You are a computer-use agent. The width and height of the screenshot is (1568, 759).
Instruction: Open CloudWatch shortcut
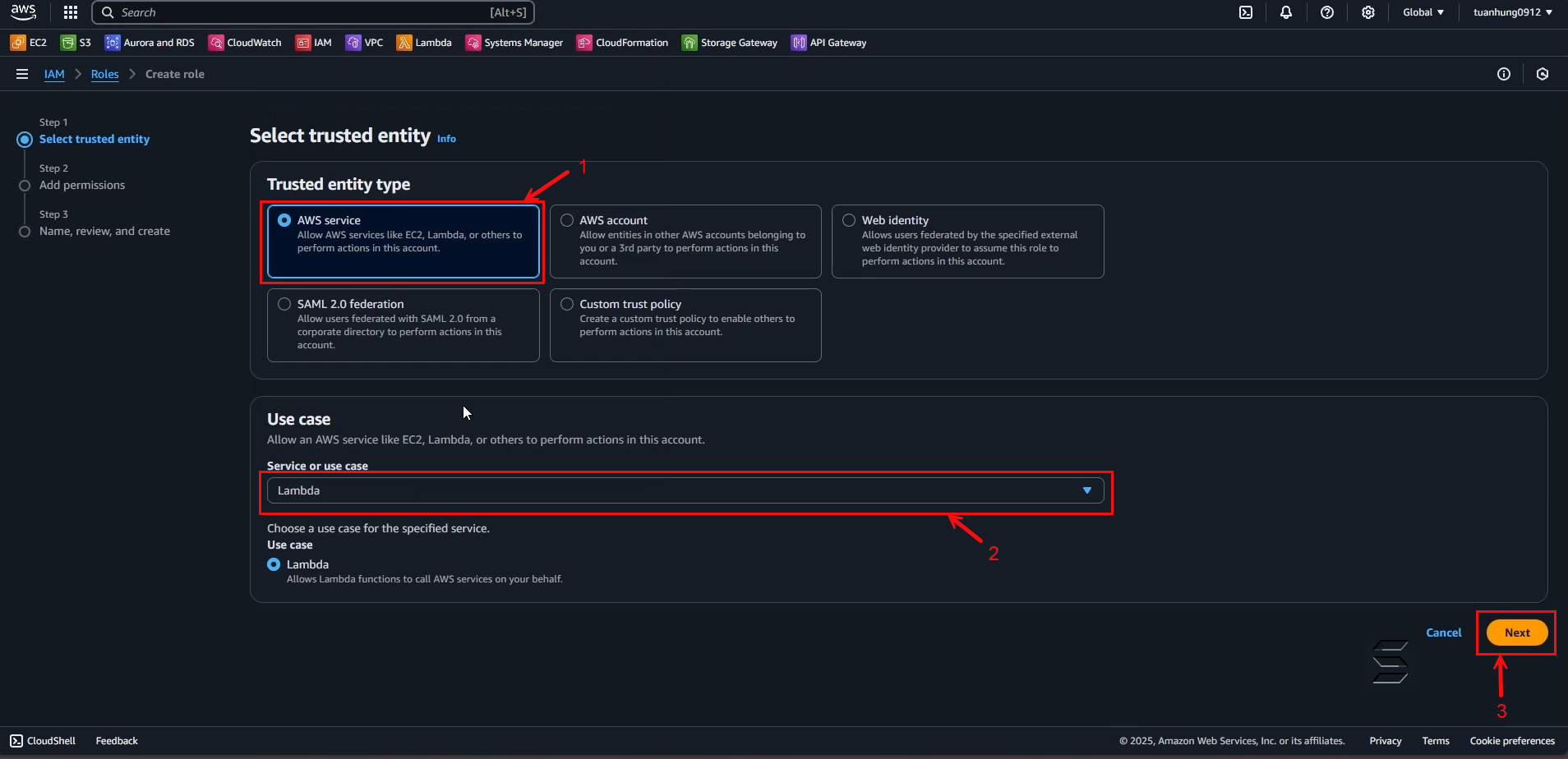(245, 43)
